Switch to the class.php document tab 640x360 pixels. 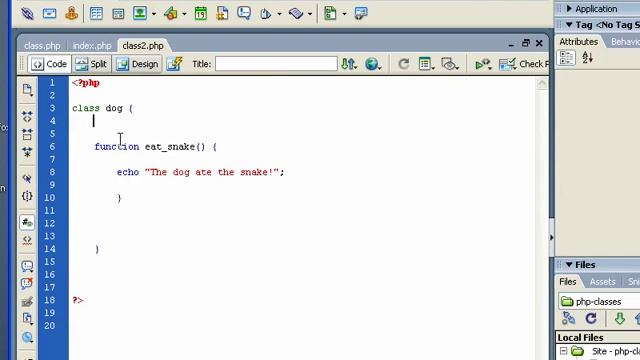[x=42, y=46]
